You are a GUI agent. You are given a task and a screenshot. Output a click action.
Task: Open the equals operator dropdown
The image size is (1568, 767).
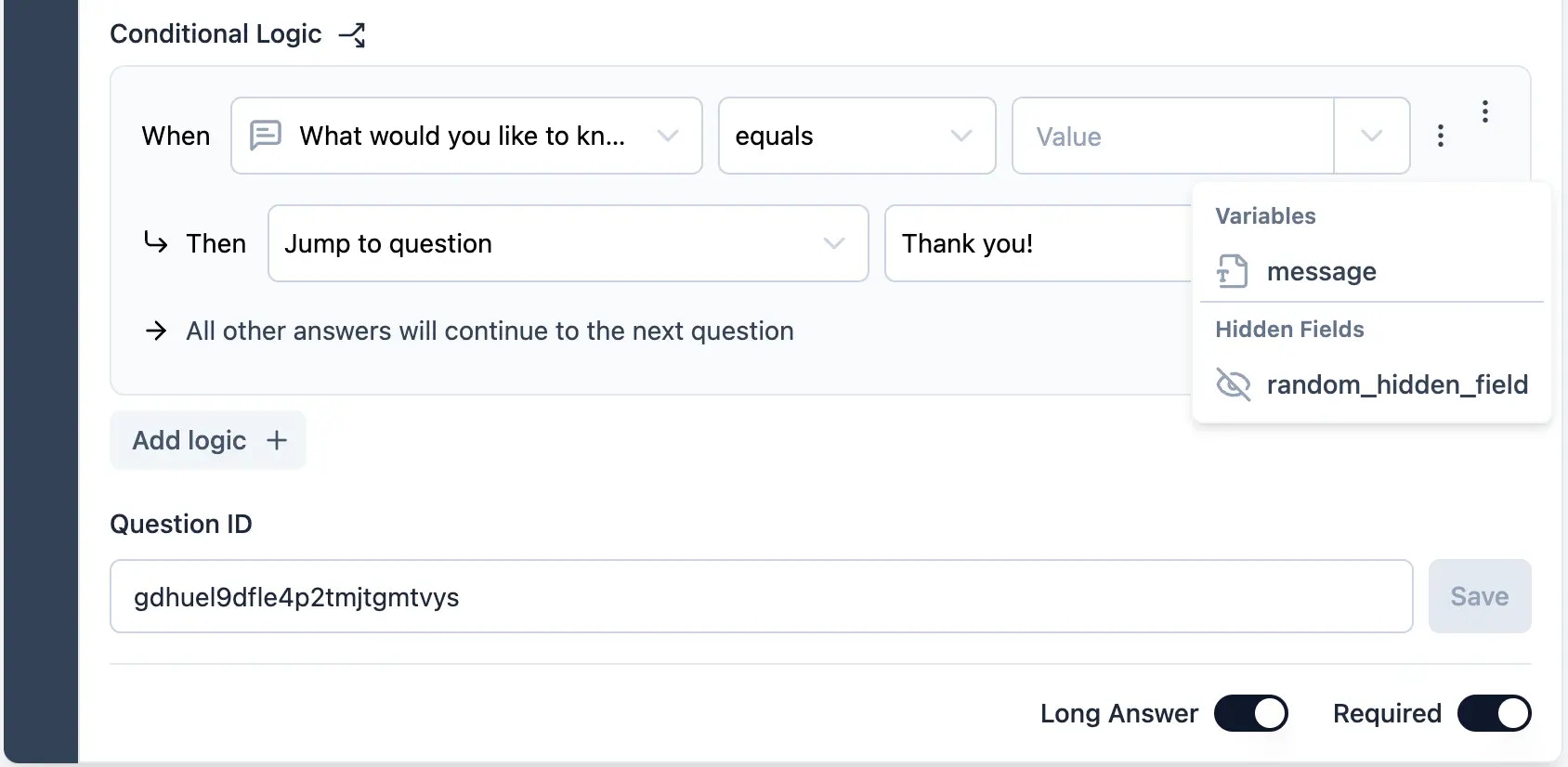coord(856,136)
